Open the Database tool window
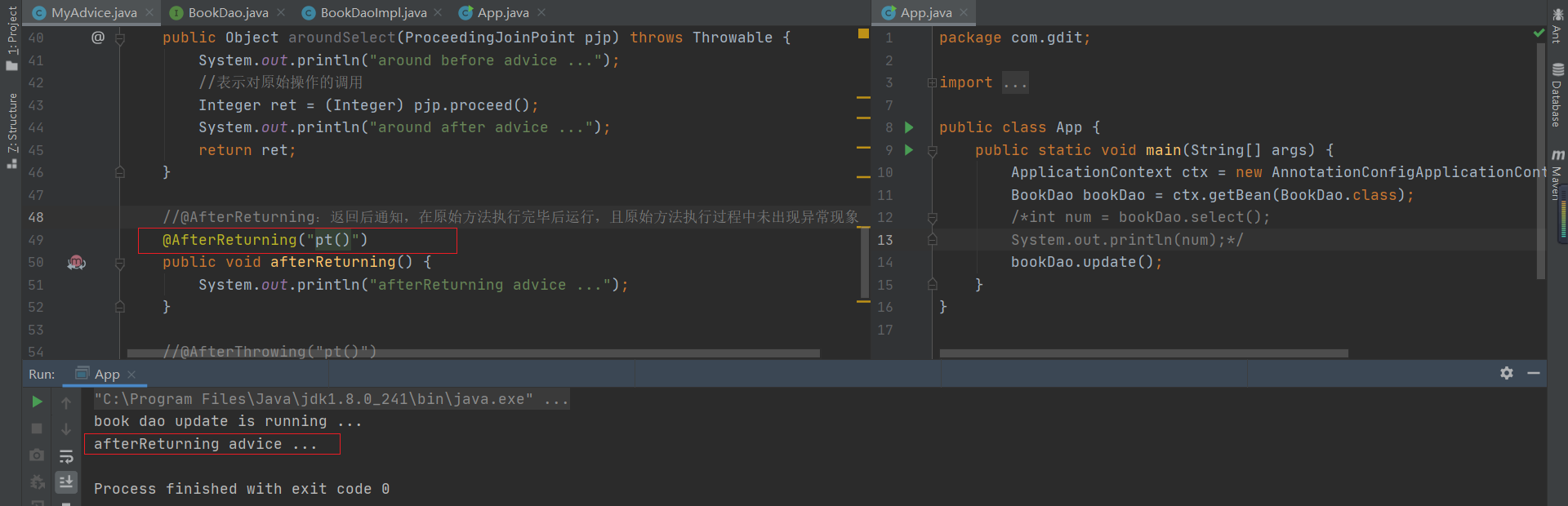Screen dimensions: 1568x506 click(1557, 95)
